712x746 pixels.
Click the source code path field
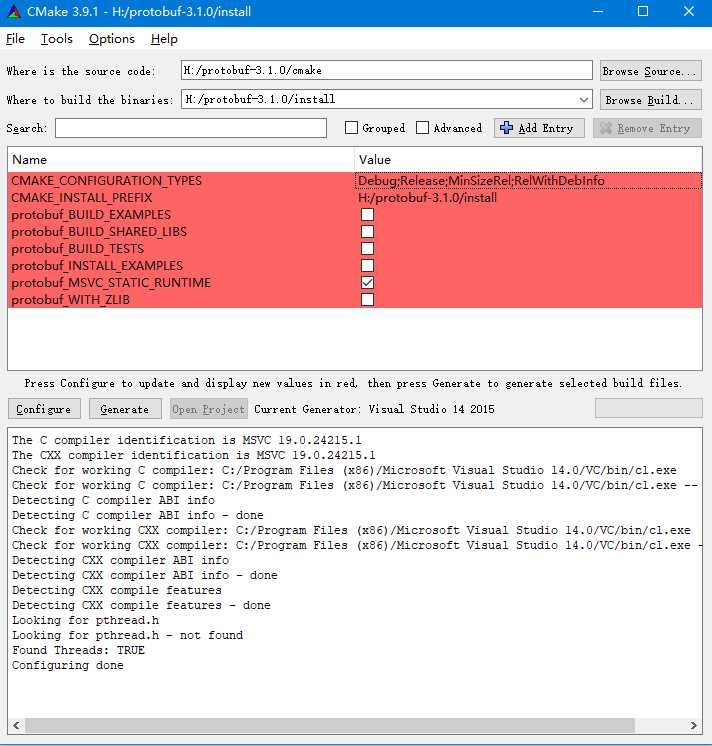tap(386, 70)
